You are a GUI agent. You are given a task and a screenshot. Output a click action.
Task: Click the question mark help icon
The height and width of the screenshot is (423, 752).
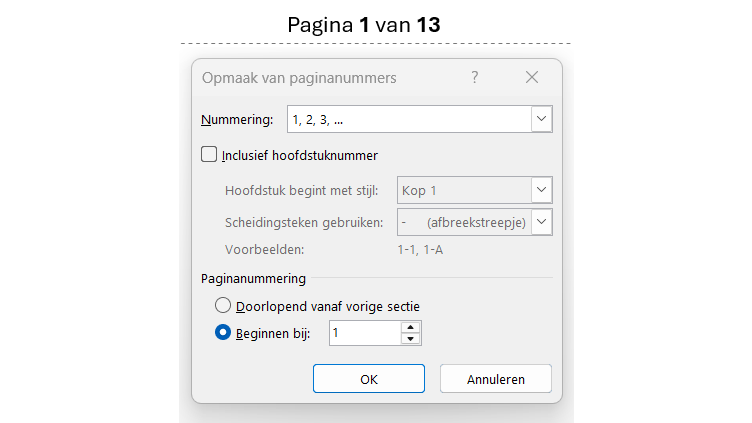pos(475,77)
